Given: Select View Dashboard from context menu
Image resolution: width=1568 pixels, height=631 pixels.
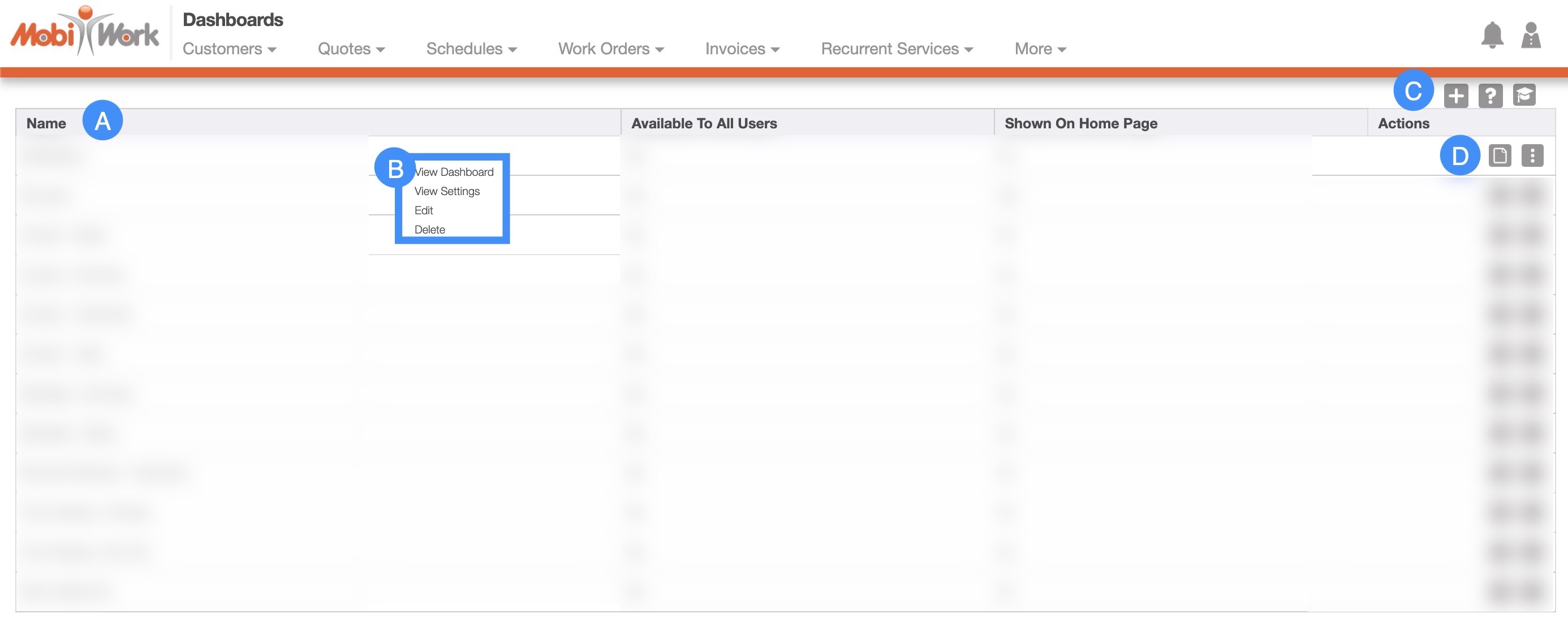Looking at the screenshot, I should [454, 172].
